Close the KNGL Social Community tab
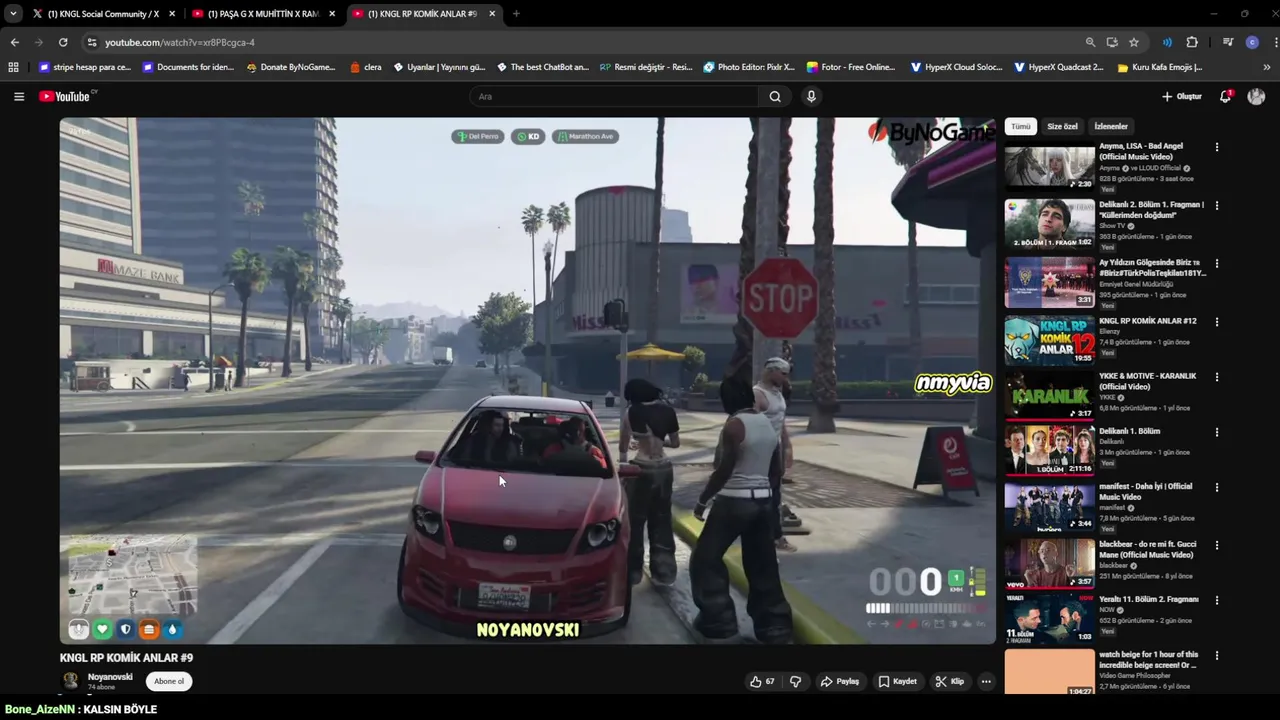1280x720 pixels. [x=172, y=14]
